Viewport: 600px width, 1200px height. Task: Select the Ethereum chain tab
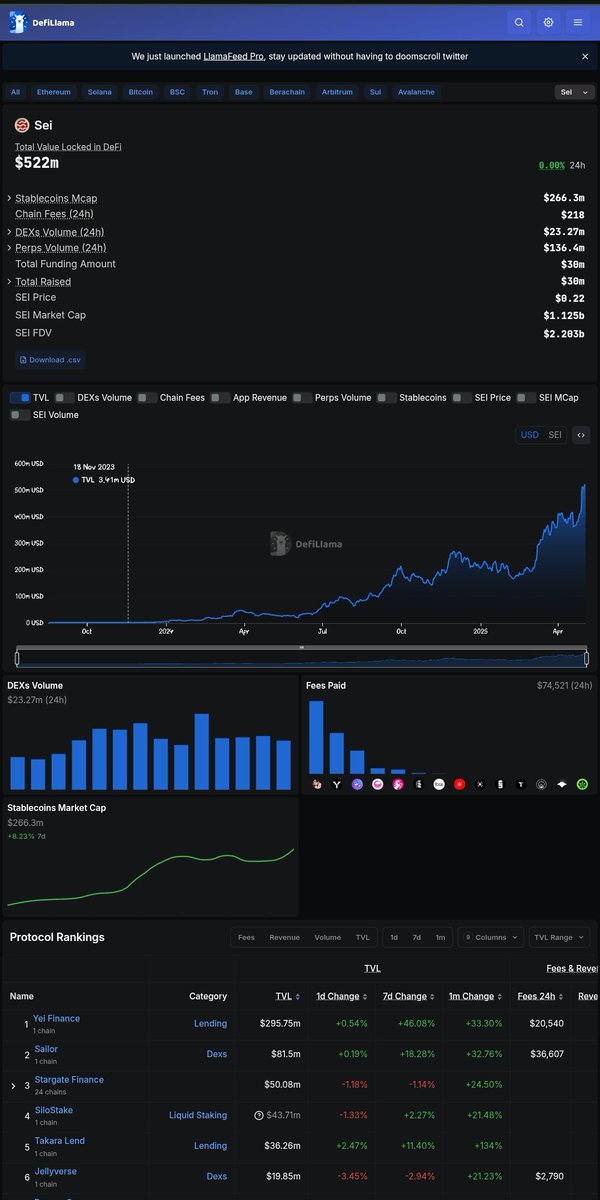[x=54, y=92]
